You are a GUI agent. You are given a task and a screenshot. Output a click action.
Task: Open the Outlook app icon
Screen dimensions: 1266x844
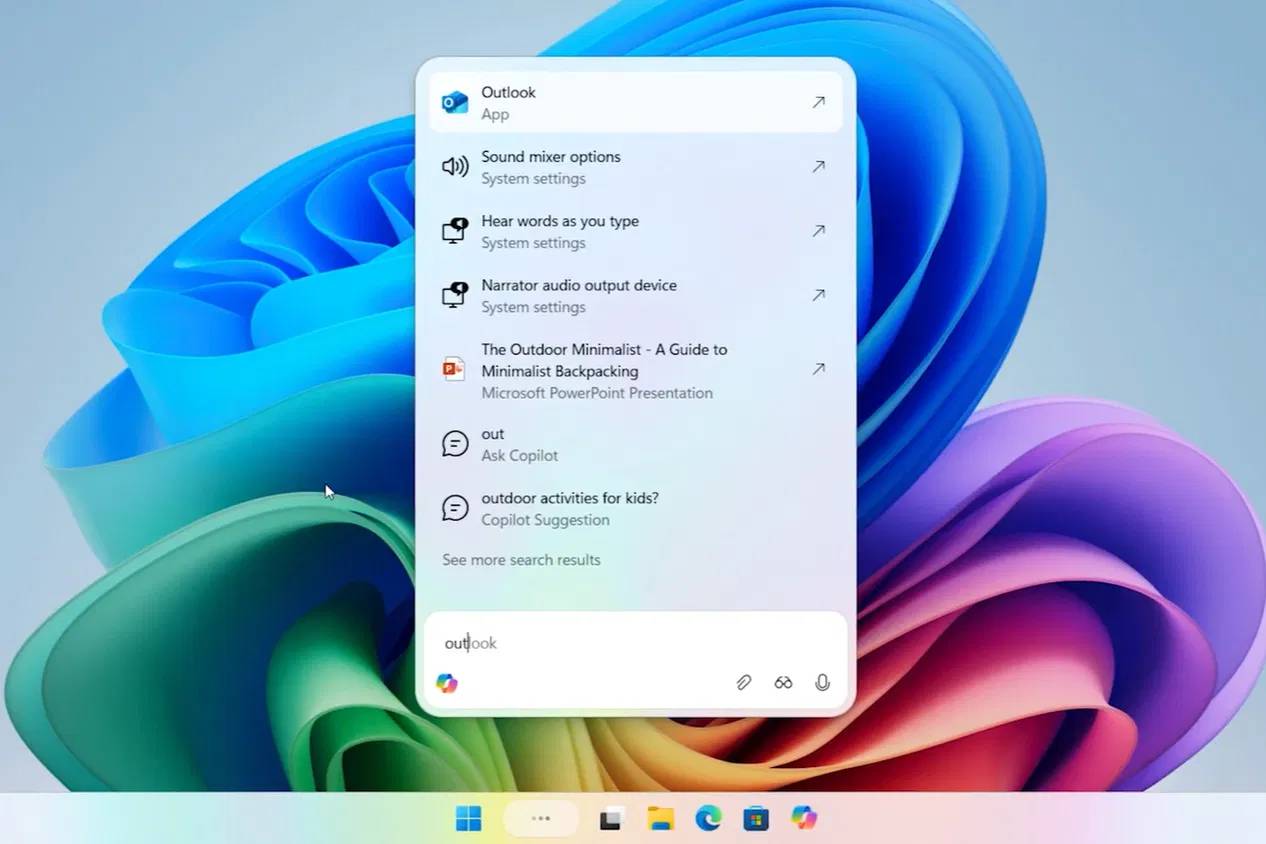click(x=455, y=102)
